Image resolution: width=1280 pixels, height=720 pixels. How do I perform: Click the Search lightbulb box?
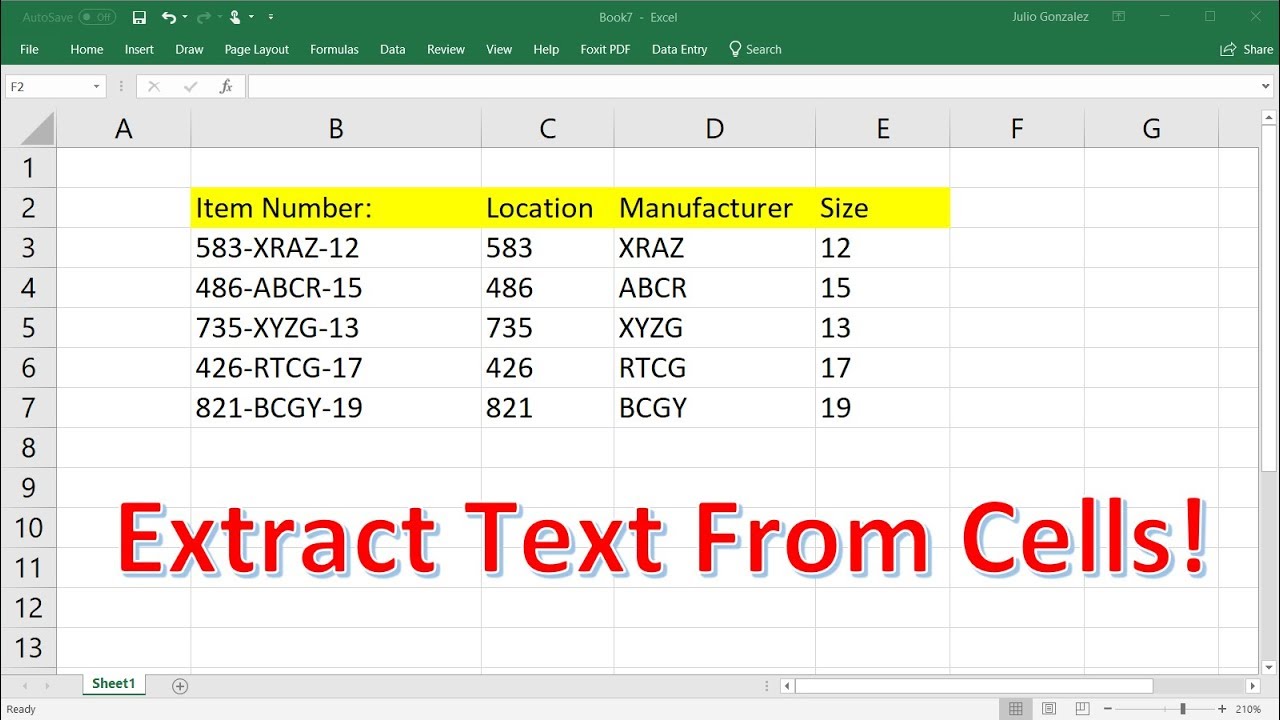(755, 49)
